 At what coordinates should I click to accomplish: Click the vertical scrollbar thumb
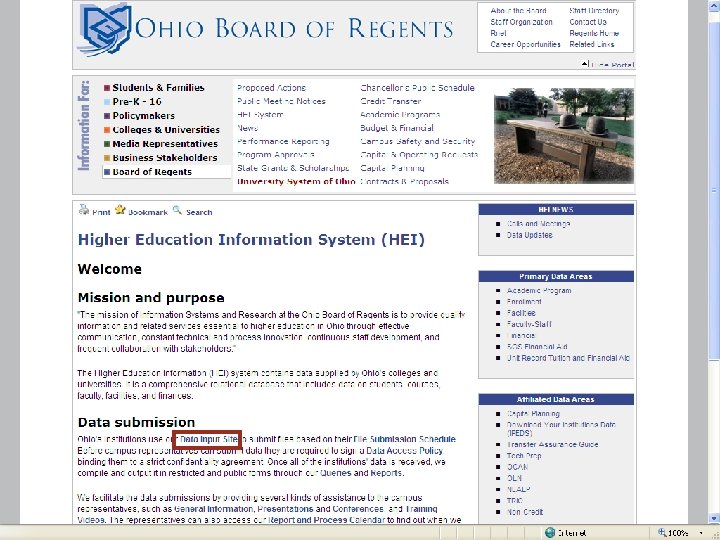(714, 189)
